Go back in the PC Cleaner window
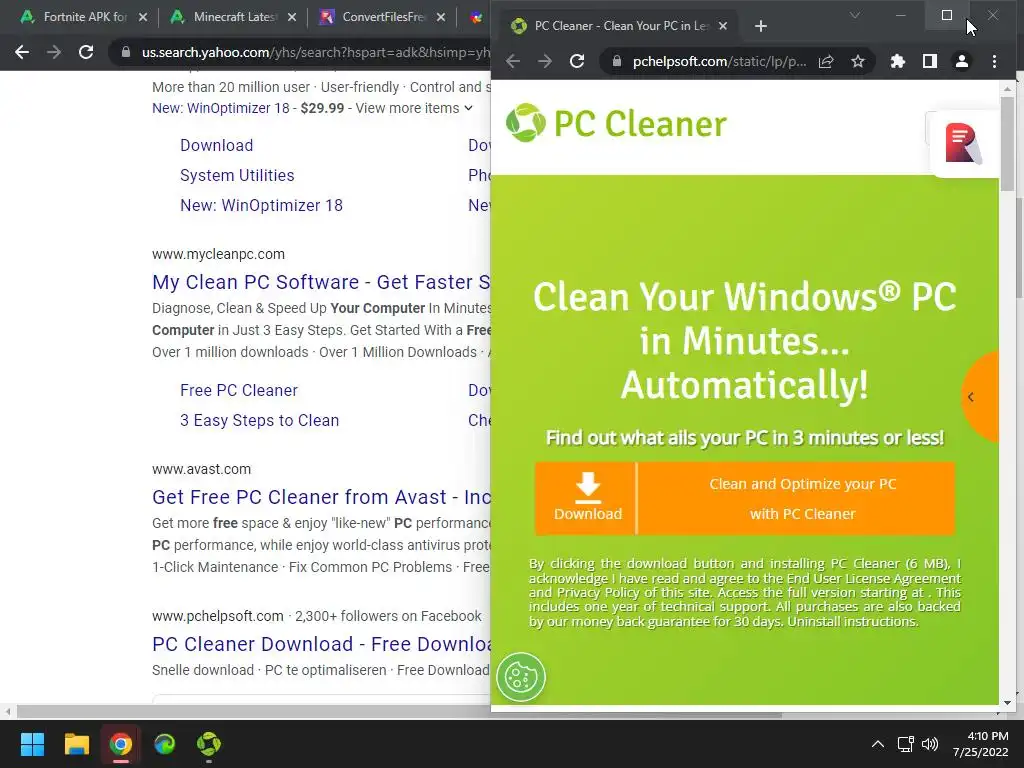Viewport: 1024px width, 768px height. click(513, 61)
